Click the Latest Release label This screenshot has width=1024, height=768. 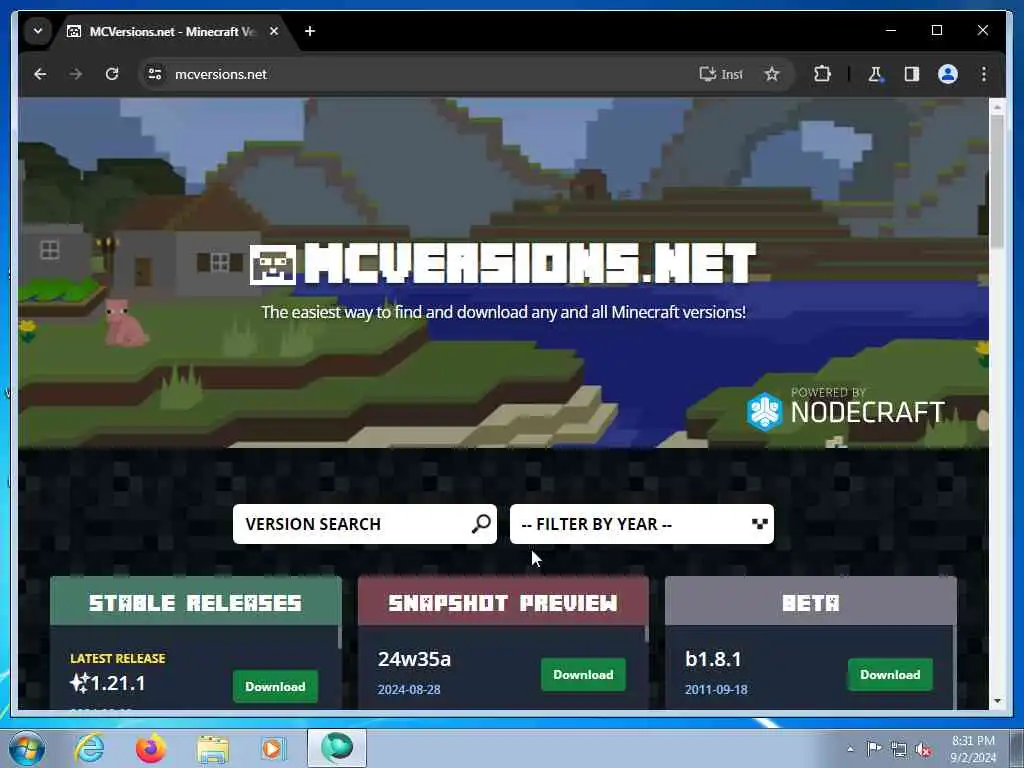[118, 658]
